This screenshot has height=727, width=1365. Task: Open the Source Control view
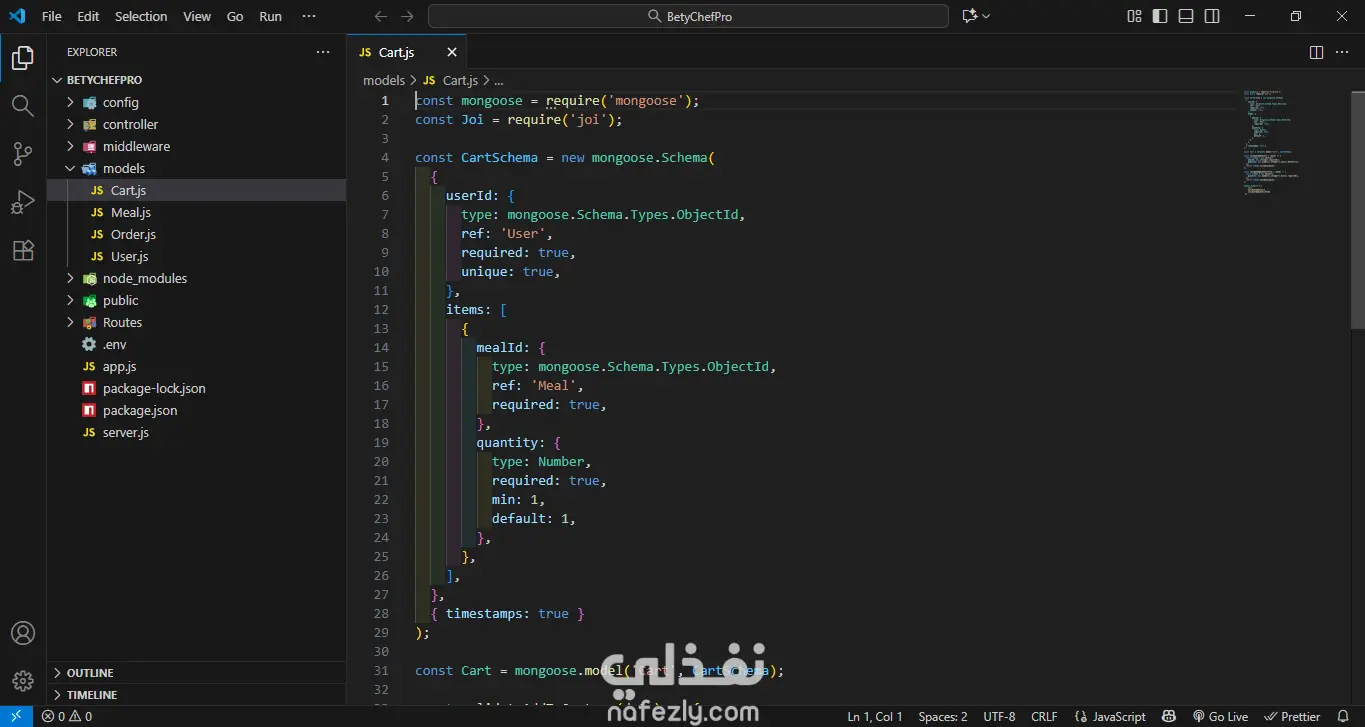[23, 154]
